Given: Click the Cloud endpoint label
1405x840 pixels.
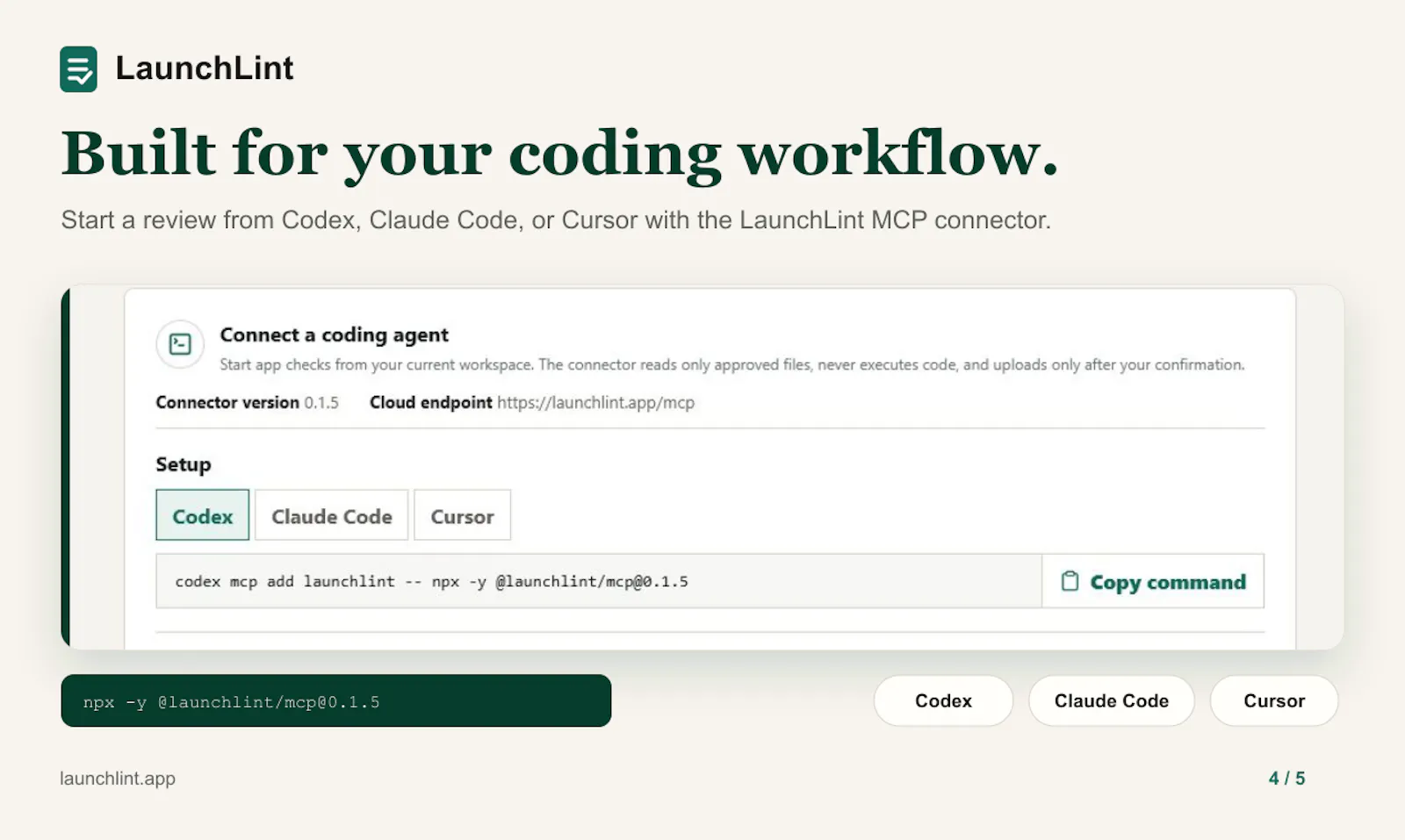Looking at the screenshot, I should (x=430, y=402).
